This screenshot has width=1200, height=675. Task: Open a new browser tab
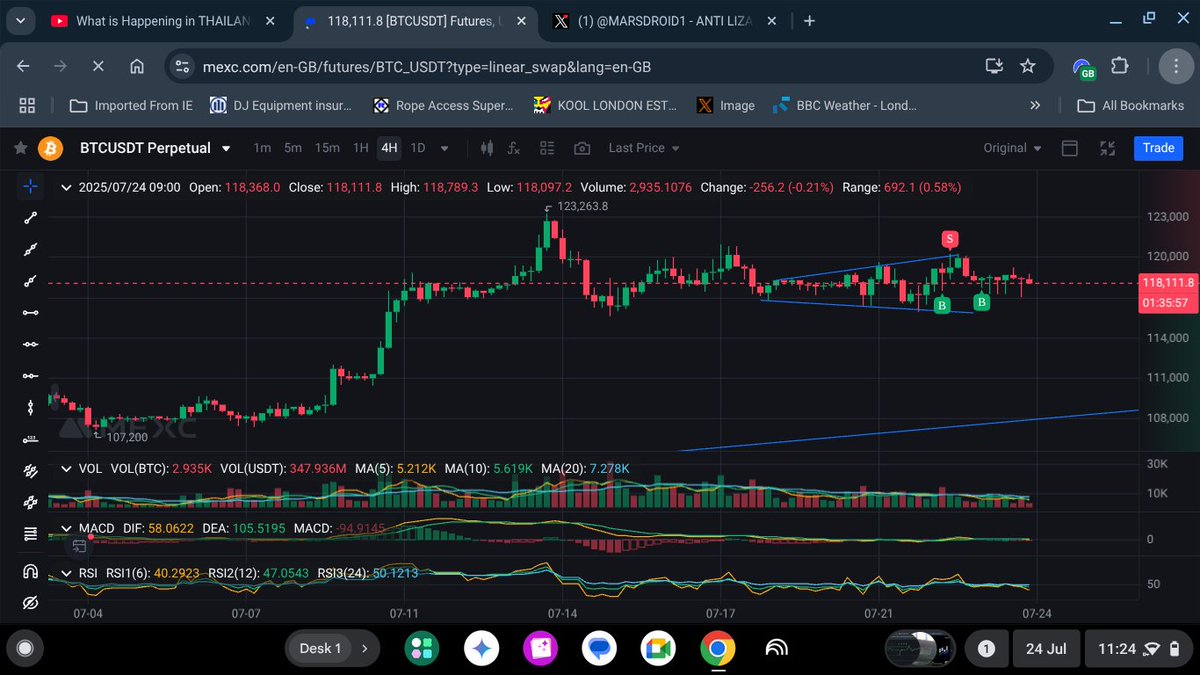click(x=809, y=20)
